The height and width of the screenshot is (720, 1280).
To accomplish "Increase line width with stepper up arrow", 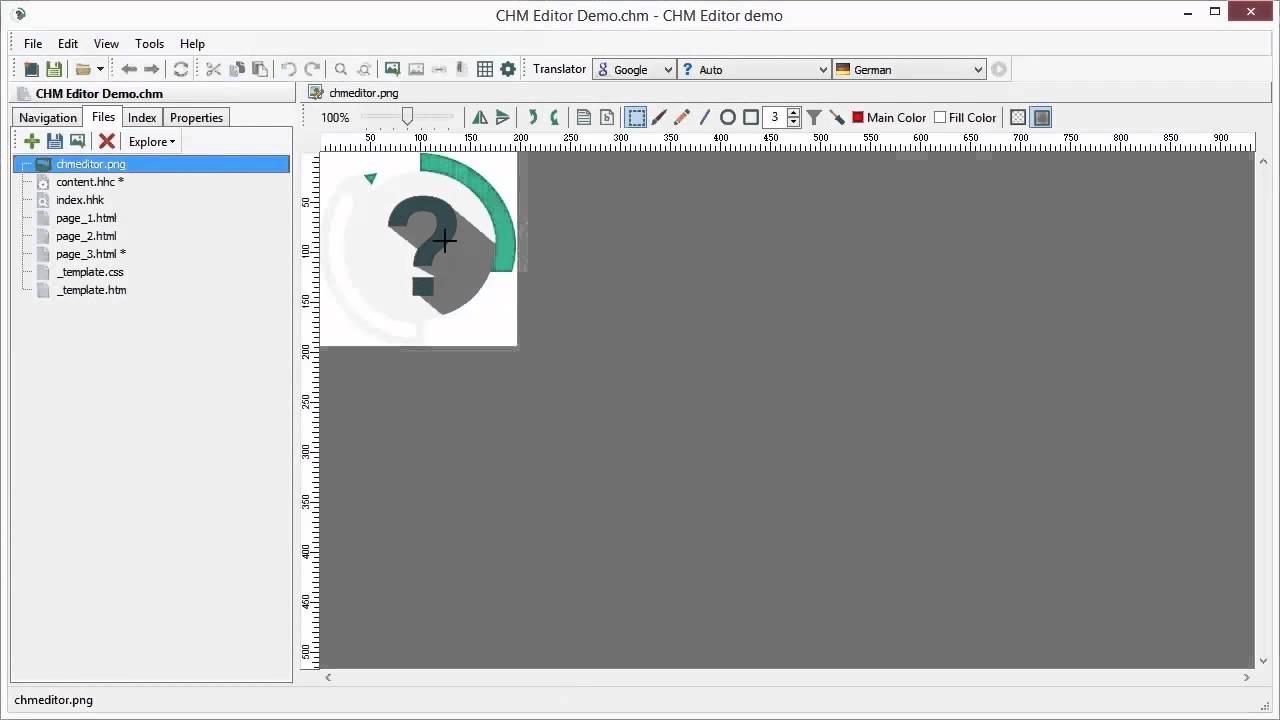I will click(794, 113).
